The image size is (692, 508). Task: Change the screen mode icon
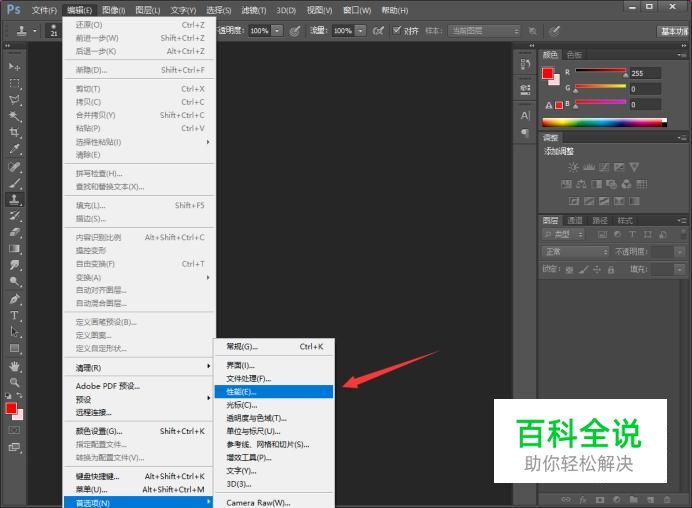[x=14, y=448]
